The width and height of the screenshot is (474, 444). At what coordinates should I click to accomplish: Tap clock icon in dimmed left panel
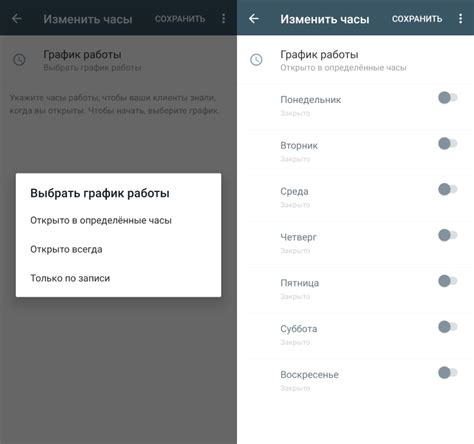19,60
